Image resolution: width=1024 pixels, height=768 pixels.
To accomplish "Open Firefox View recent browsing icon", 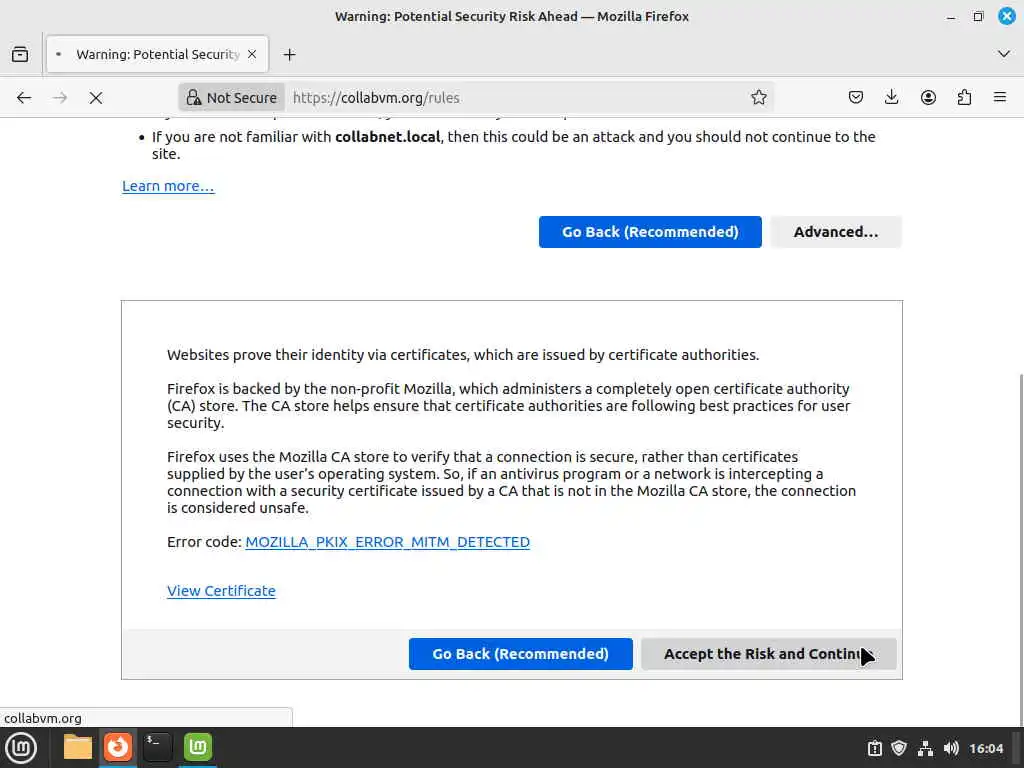I will 20,54.
